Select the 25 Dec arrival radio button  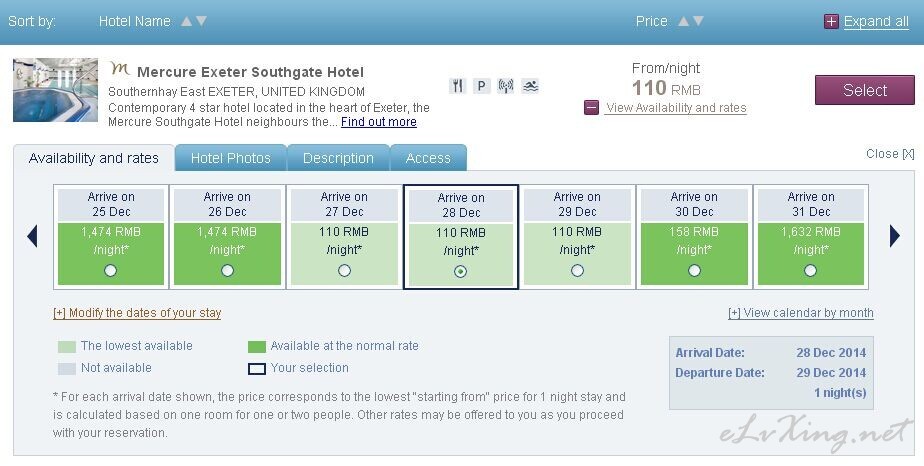[110, 270]
